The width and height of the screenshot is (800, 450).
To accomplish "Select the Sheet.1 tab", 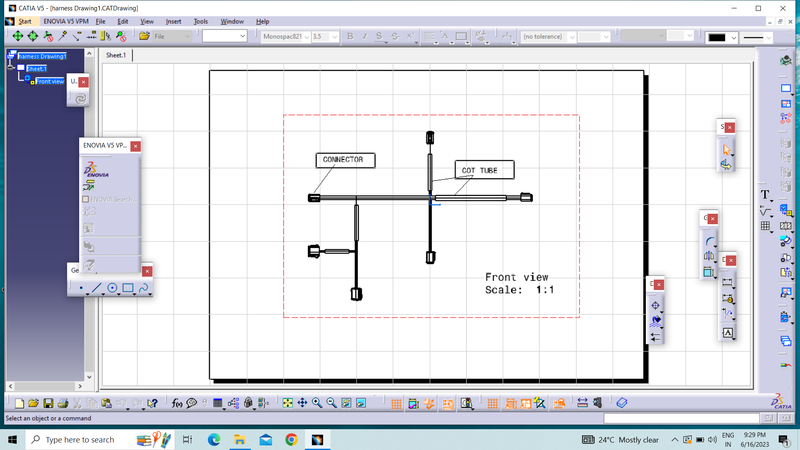I will (x=116, y=55).
